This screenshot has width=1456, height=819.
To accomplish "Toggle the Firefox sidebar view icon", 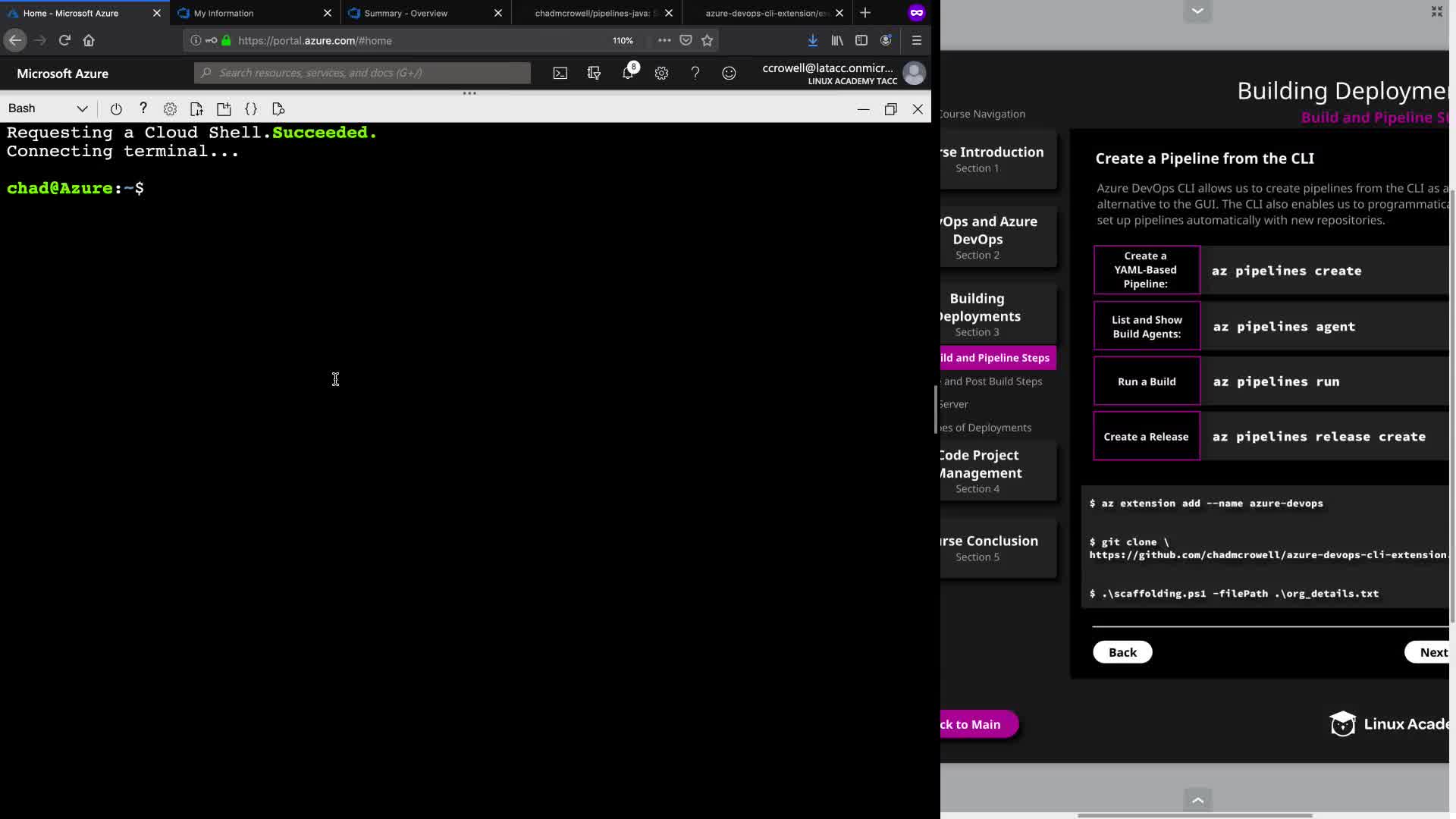I will (x=861, y=40).
